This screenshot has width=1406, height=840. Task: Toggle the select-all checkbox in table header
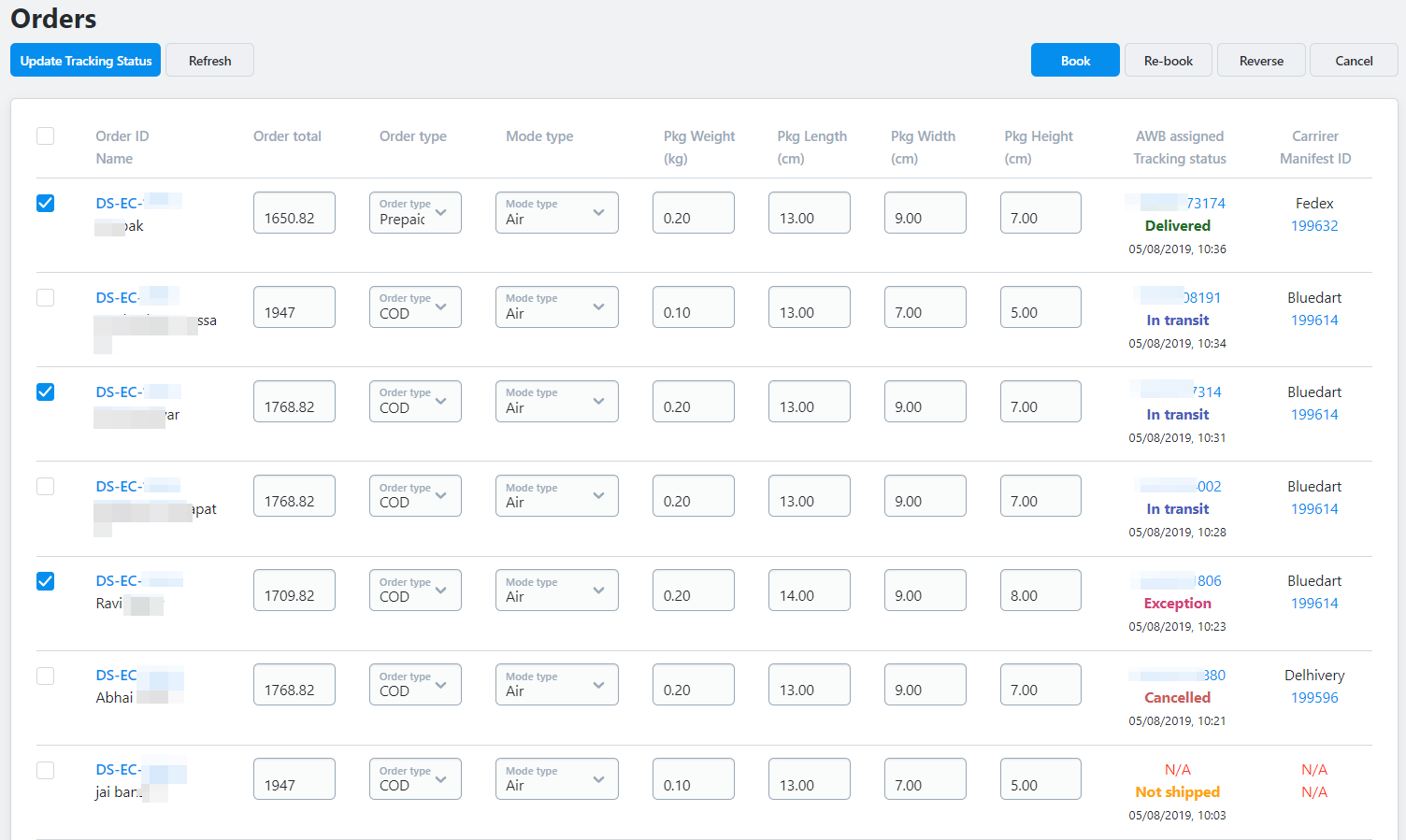click(x=45, y=136)
